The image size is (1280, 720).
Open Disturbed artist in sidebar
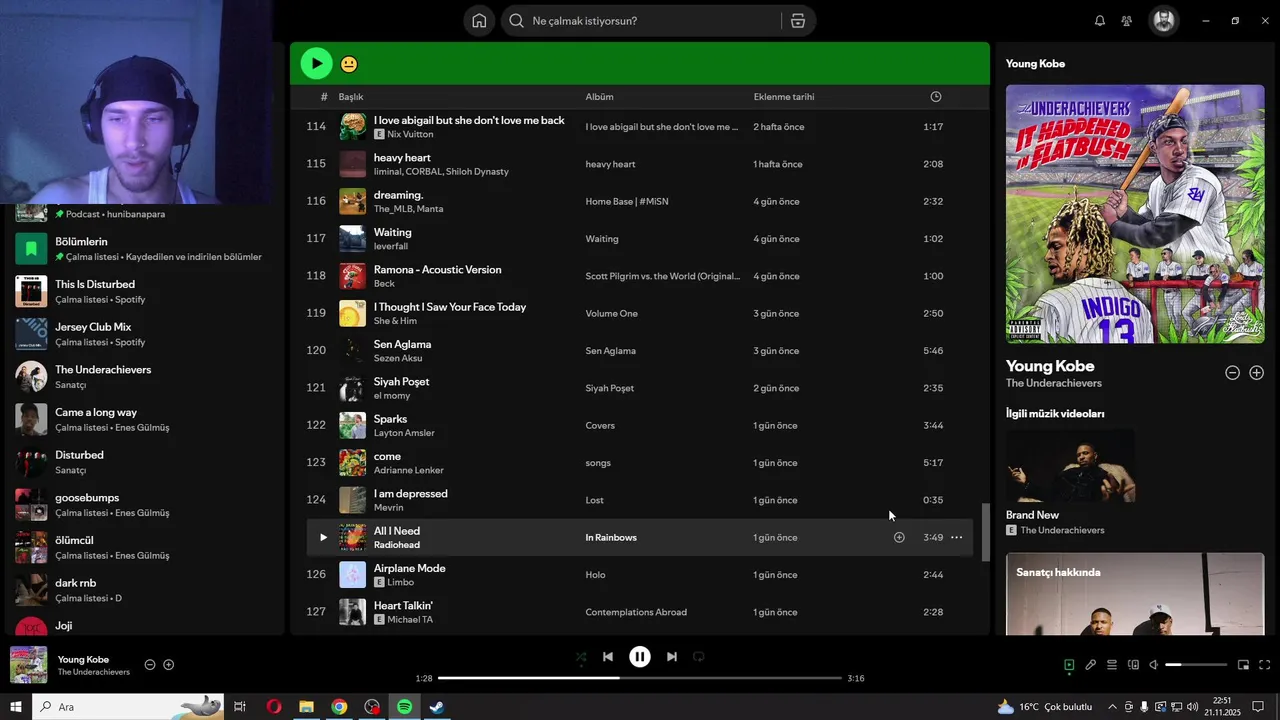click(x=143, y=462)
